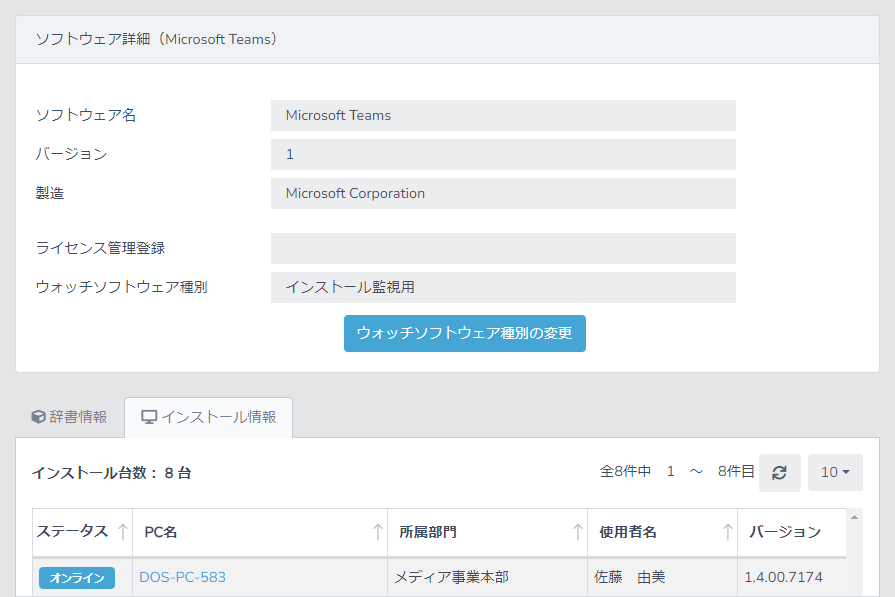Sort by PC名 column arrow
Image resolution: width=895 pixels, height=597 pixels.
pos(377,532)
